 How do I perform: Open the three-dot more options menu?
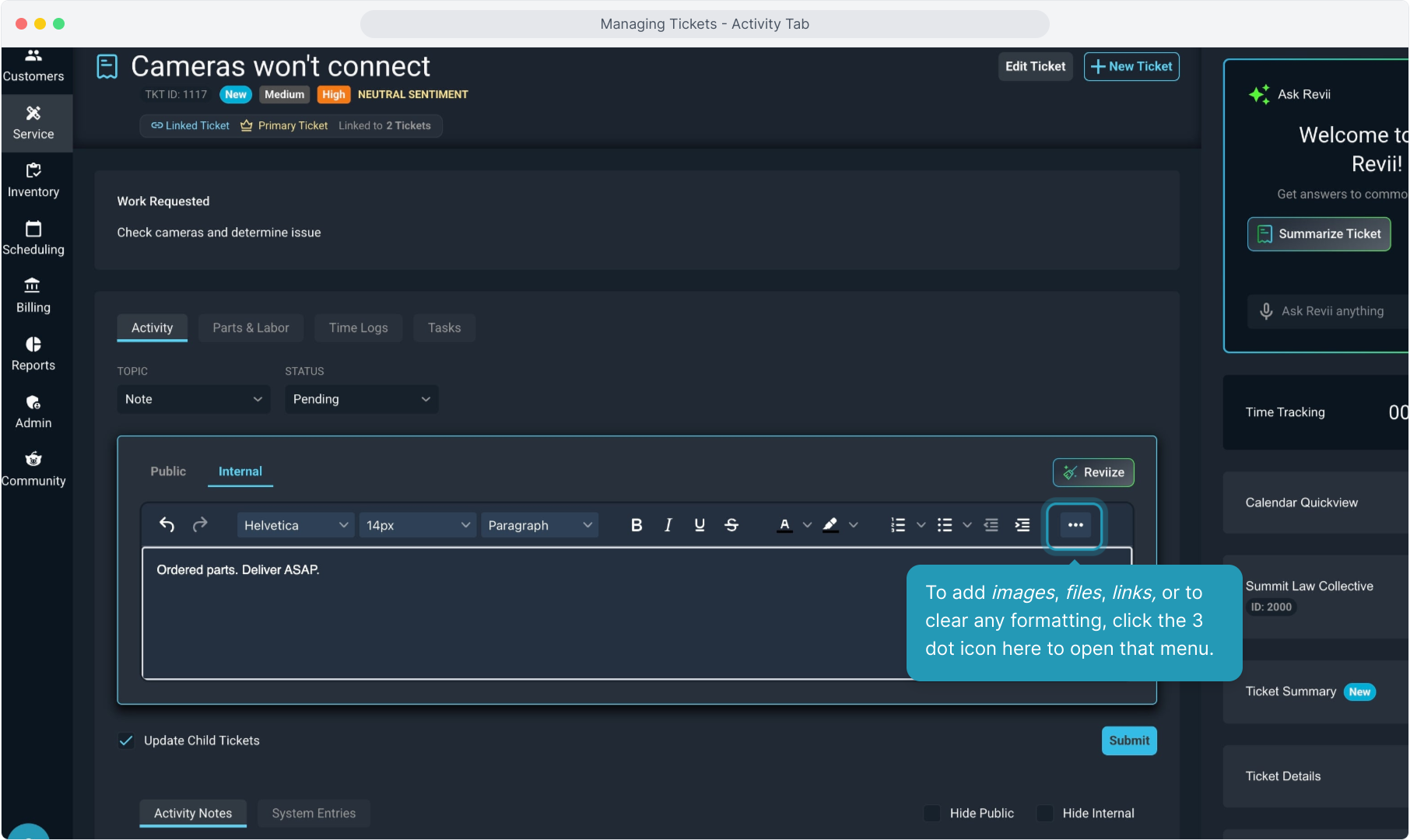click(1075, 525)
